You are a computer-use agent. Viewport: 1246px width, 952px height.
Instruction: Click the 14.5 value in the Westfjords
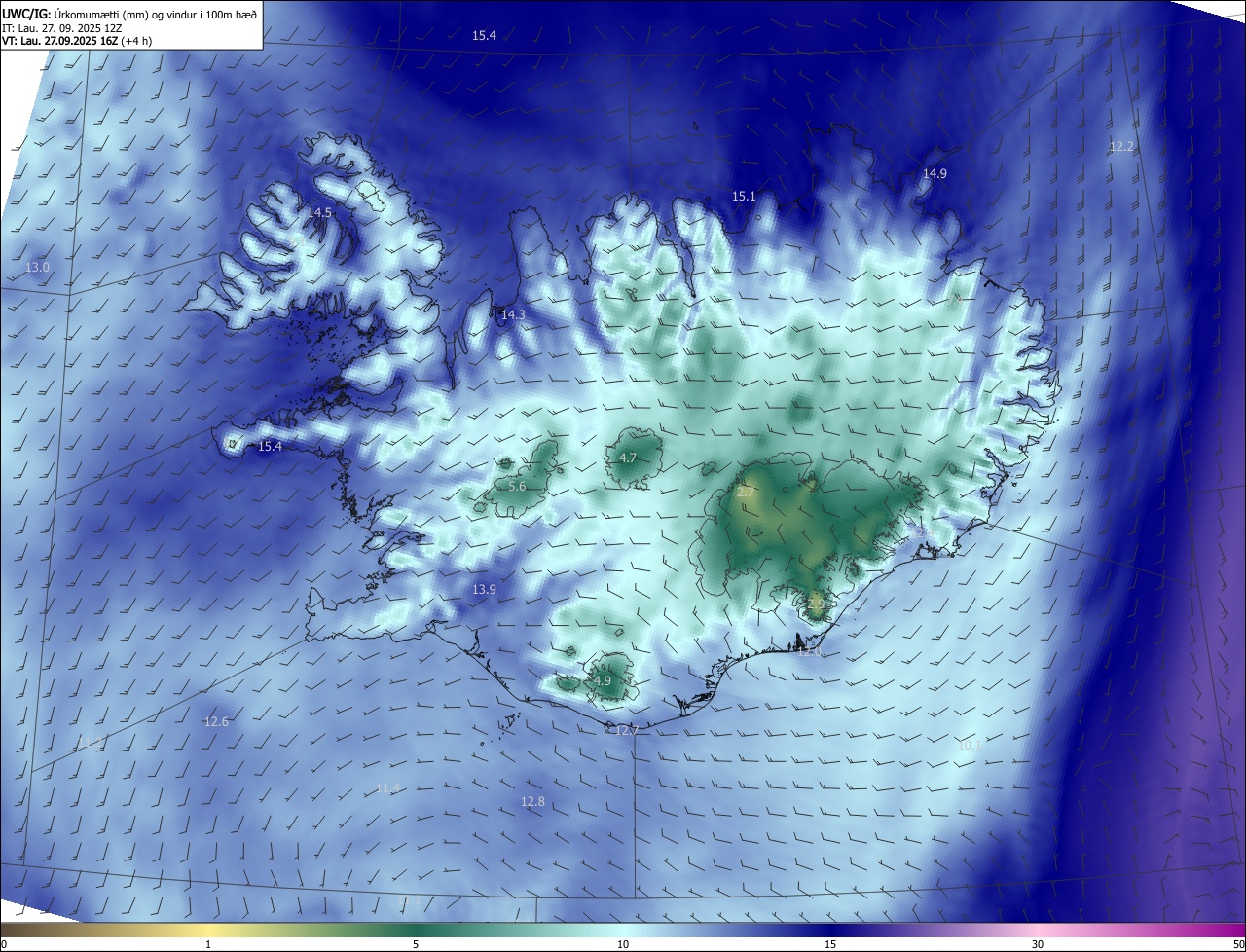[x=320, y=212]
